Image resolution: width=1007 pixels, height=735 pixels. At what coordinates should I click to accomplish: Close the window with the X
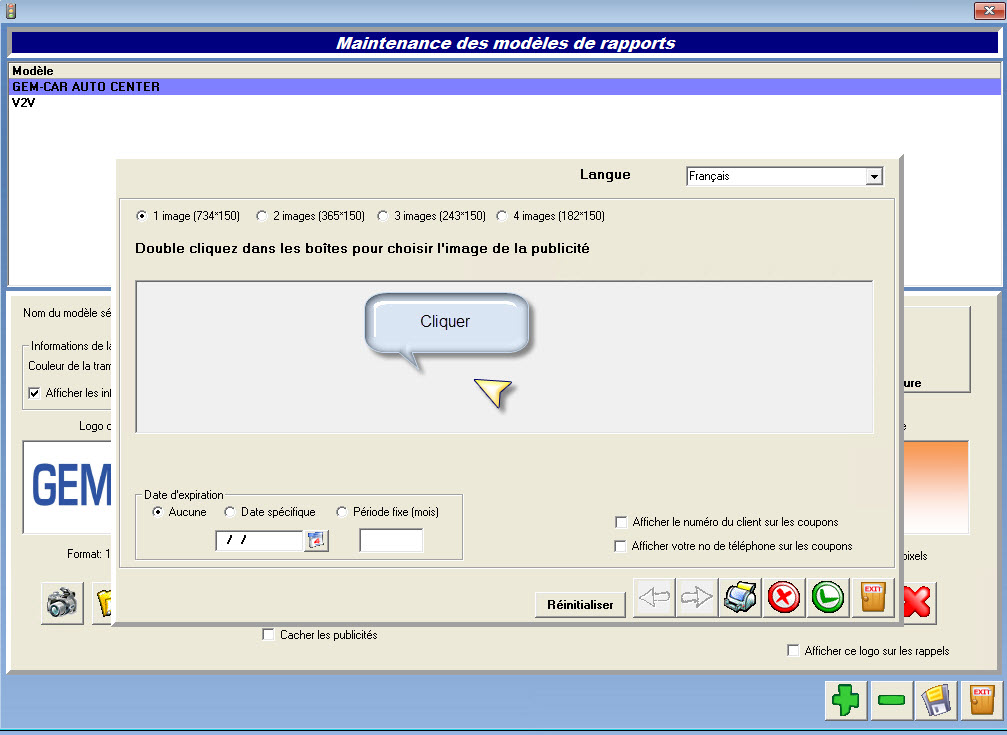[989, 11]
